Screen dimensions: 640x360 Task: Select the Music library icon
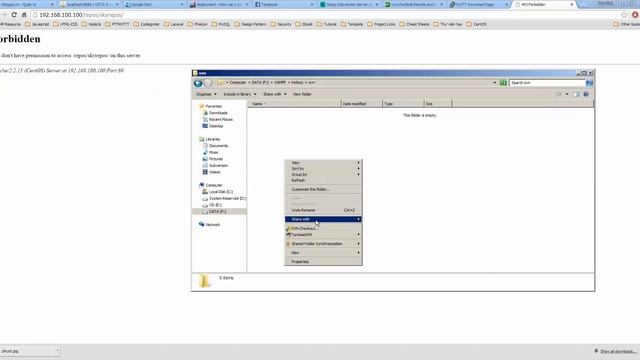205,152
